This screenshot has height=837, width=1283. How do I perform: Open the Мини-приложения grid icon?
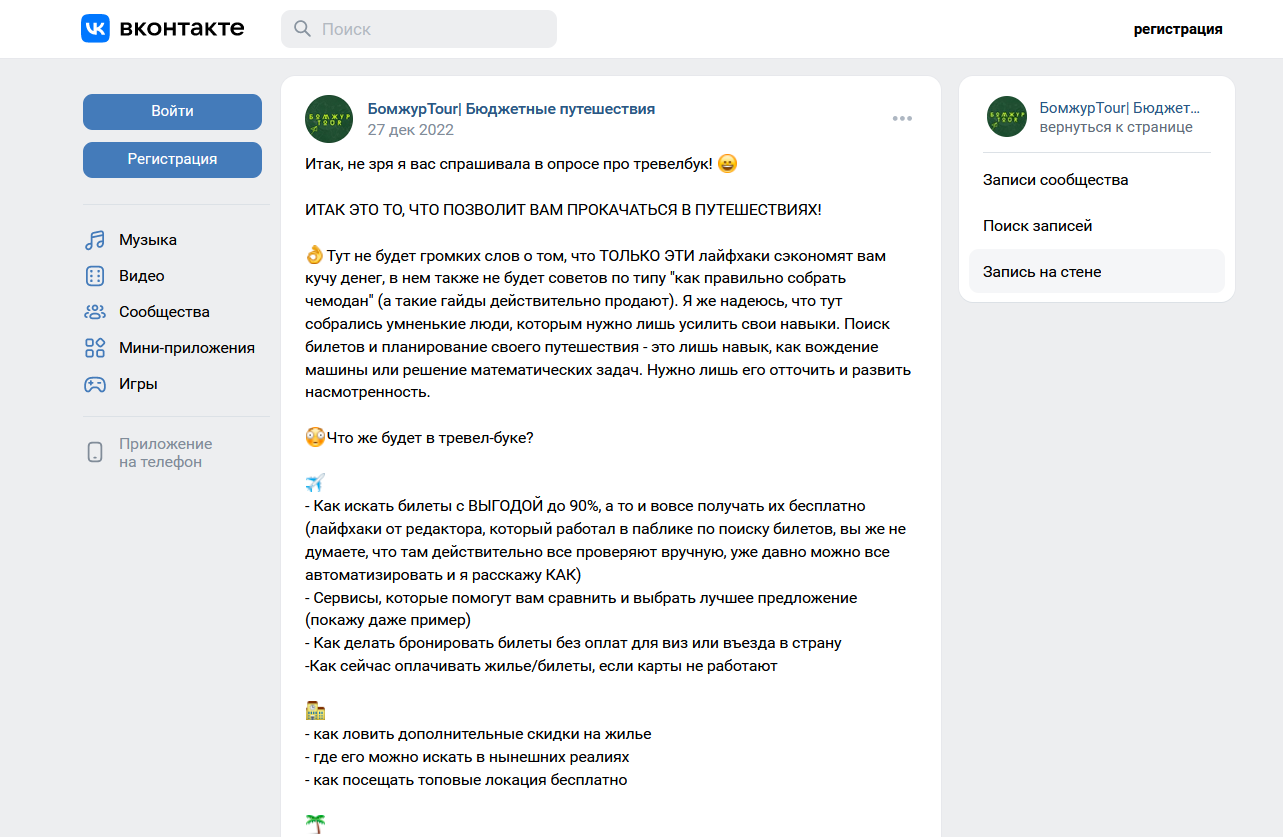point(95,348)
